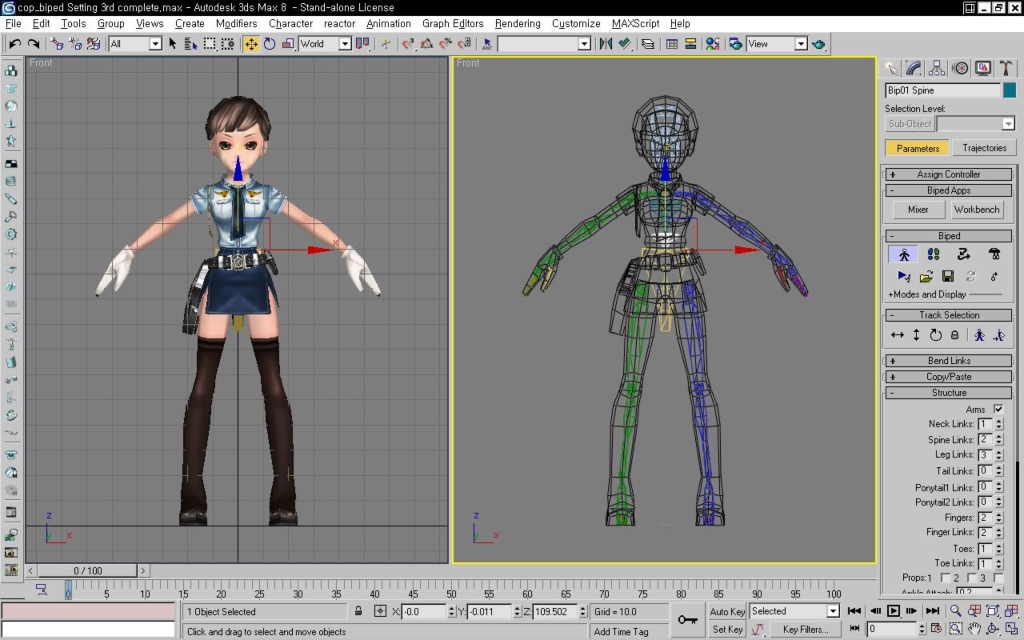
Task: Open the MAXScript menu
Action: pos(635,24)
